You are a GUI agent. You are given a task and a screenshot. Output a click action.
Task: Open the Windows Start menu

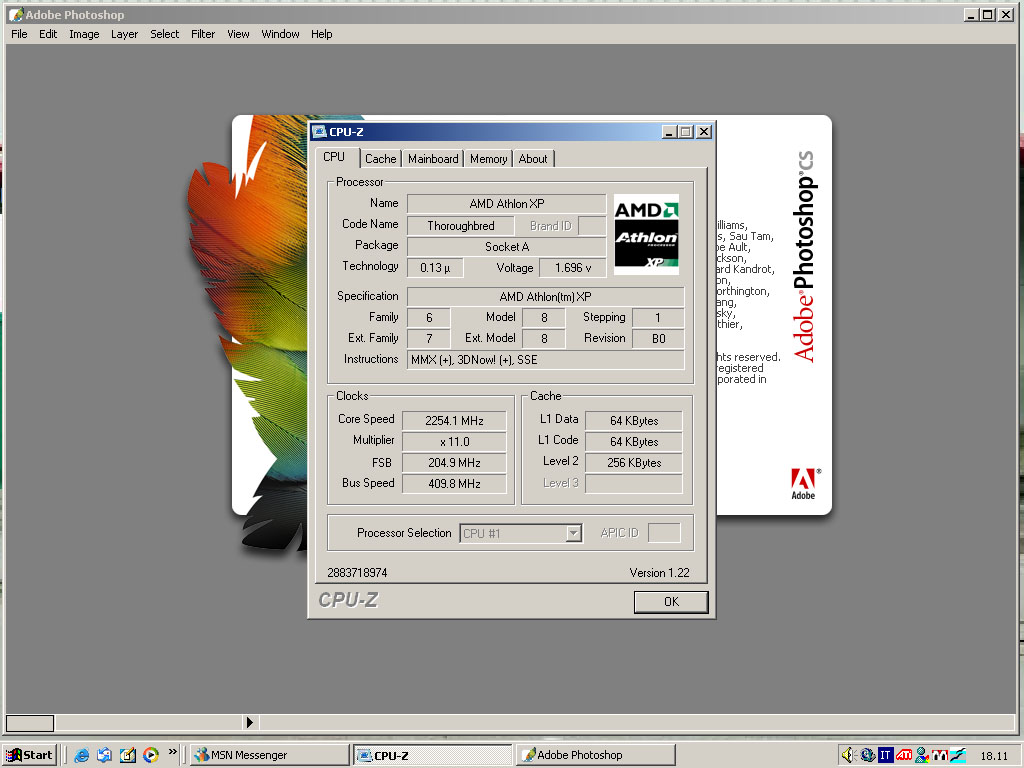[x=30, y=755]
